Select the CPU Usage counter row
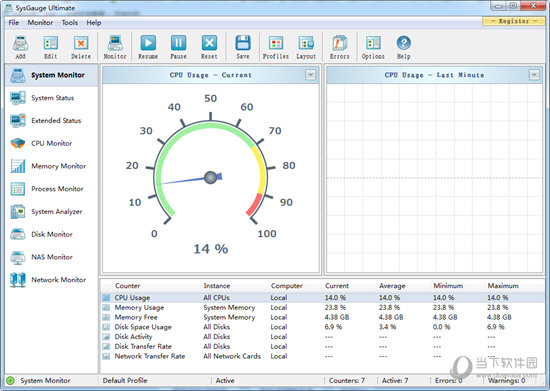The height and width of the screenshot is (391, 550). [x=323, y=298]
